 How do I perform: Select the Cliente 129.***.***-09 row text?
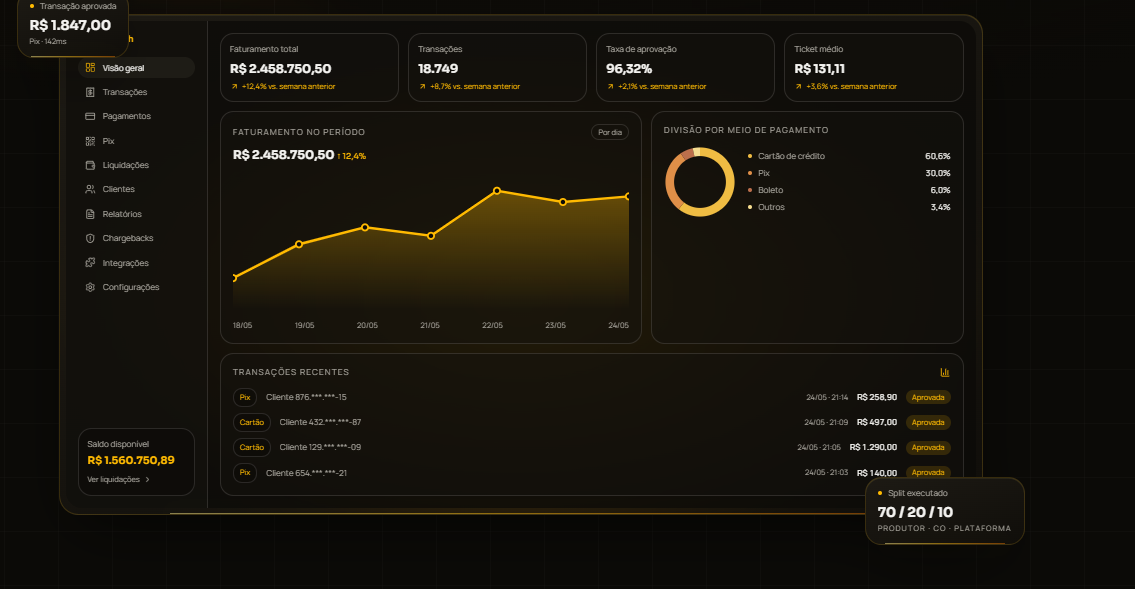click(320, 447)
